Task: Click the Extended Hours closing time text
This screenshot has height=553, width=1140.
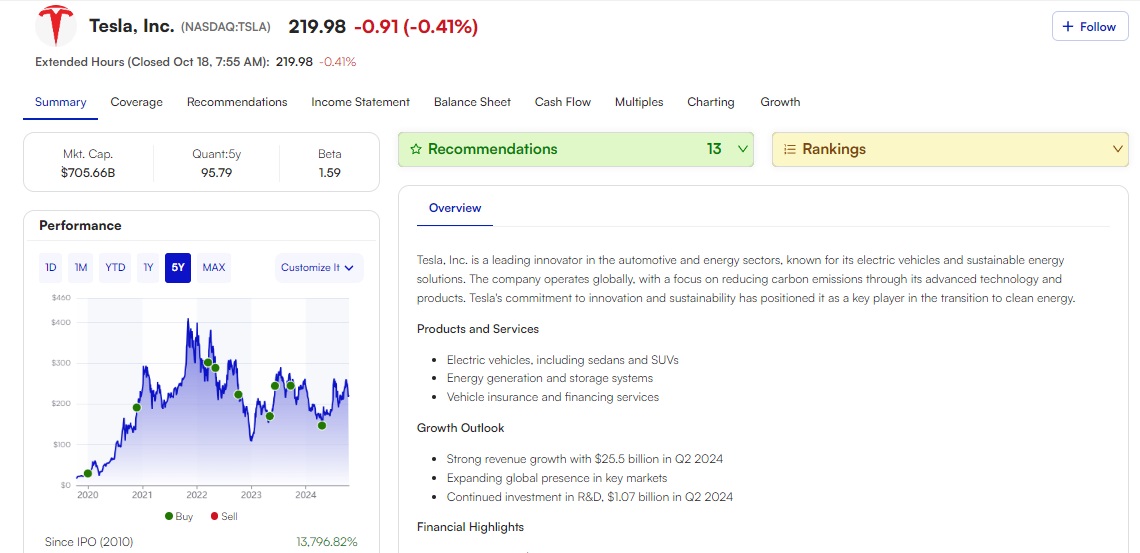Action: (x=152, y=62)
